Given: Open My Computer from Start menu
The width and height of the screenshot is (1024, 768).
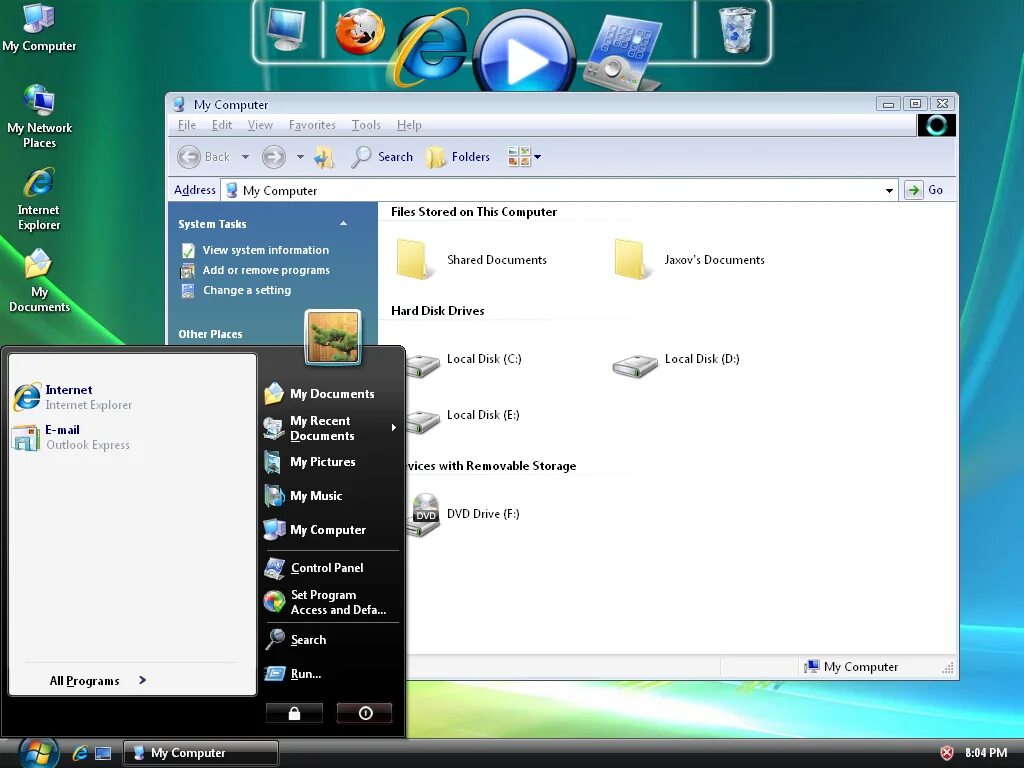Looking at the screenshot, I should pyautogui.click(x=315, y=530).
